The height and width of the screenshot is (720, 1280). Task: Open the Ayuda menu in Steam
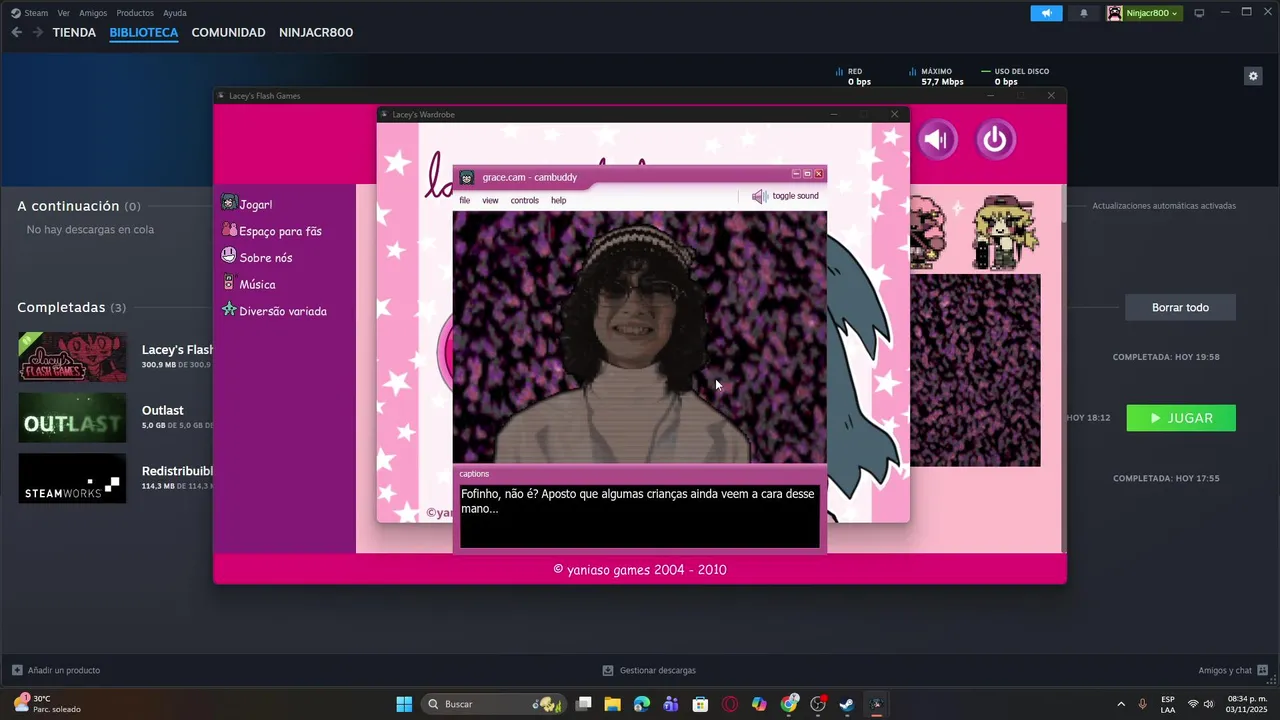(175, 13)
